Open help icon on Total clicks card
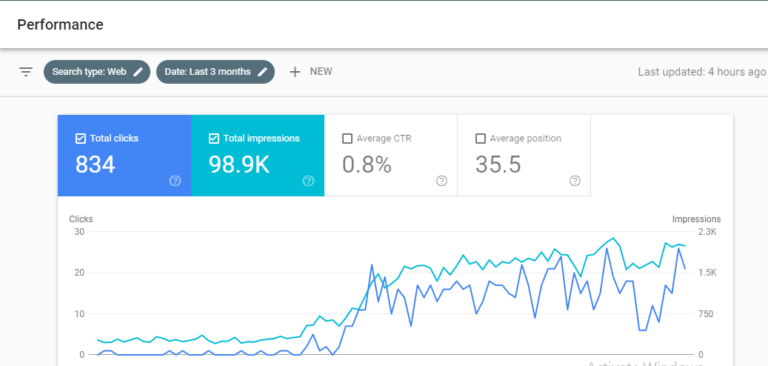 [175, 181]
